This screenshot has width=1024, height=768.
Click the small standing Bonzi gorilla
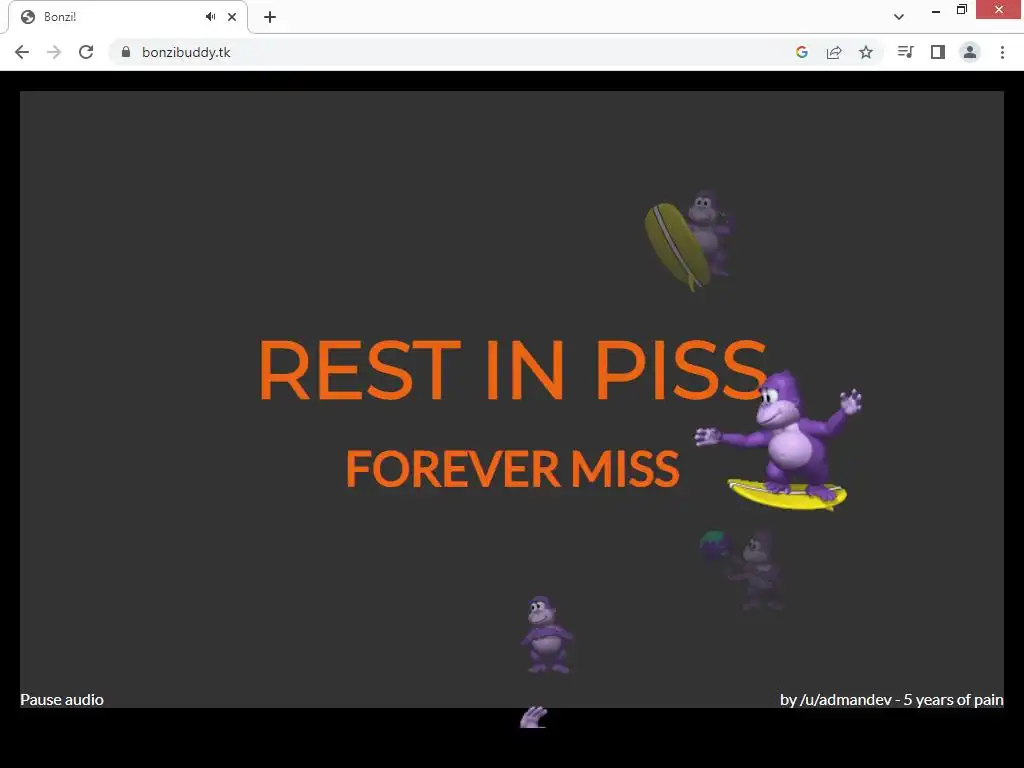coord(547,634)
